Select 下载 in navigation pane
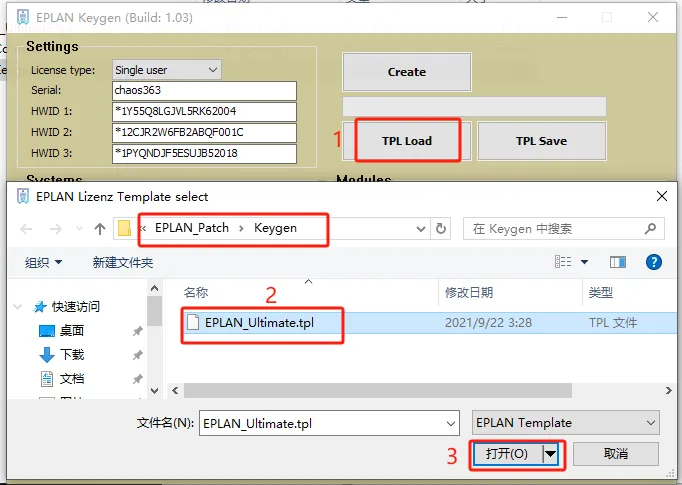Screen dimensions: 682x485 click(x=62, y=355)
